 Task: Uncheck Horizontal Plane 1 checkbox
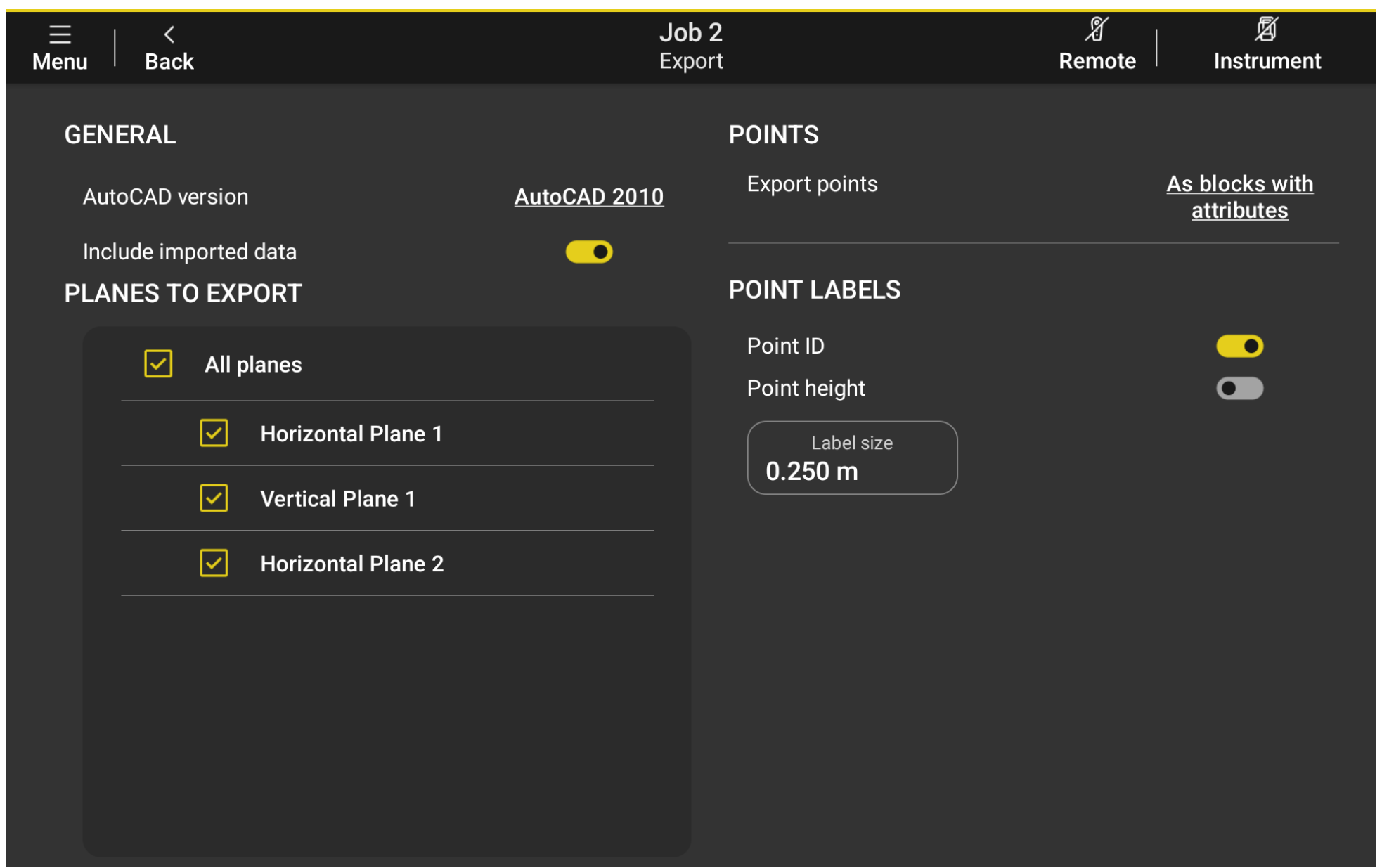pyautogui.click(x=214, y=433)
